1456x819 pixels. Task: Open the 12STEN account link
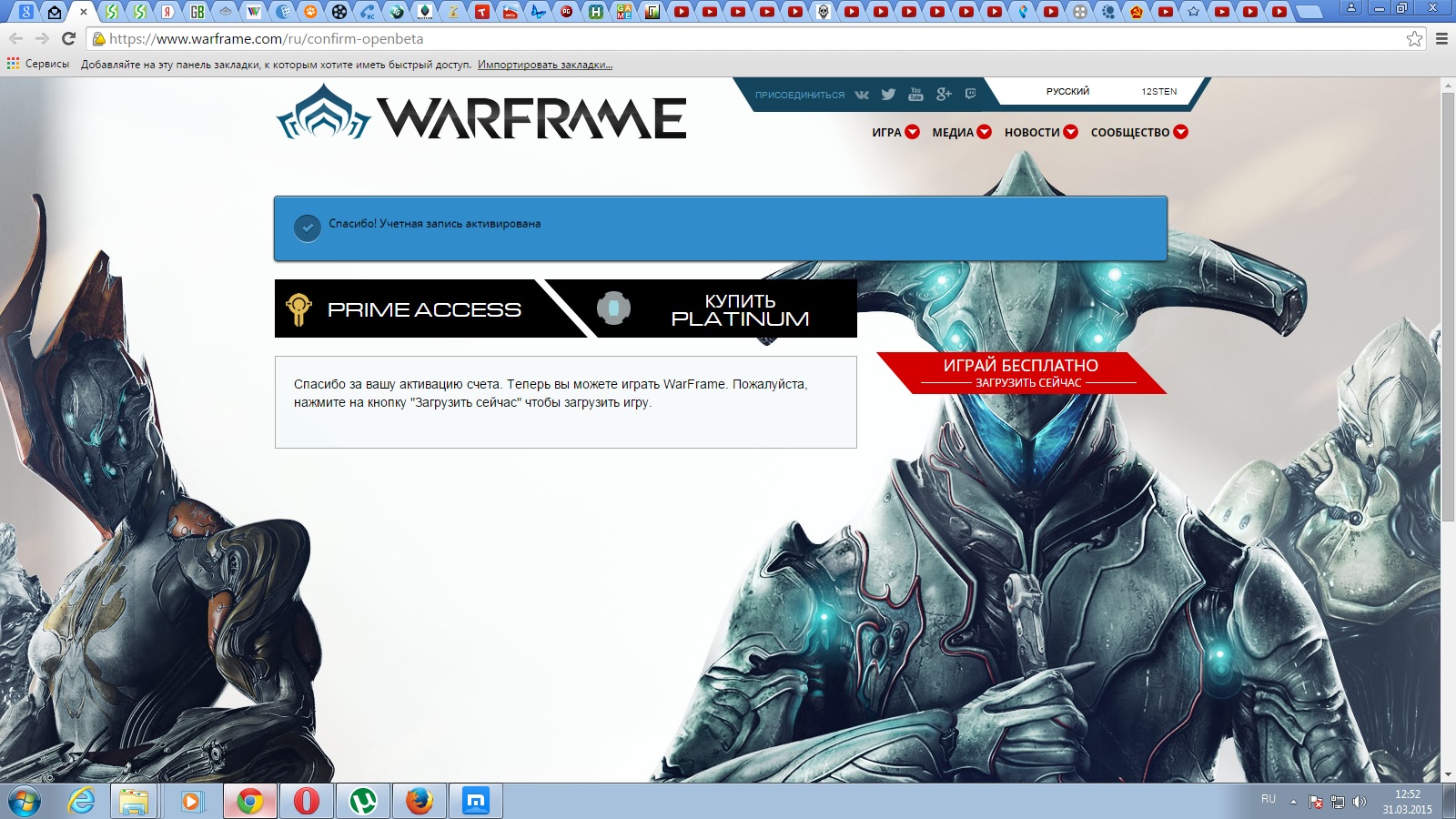[x=1159, y=91]
